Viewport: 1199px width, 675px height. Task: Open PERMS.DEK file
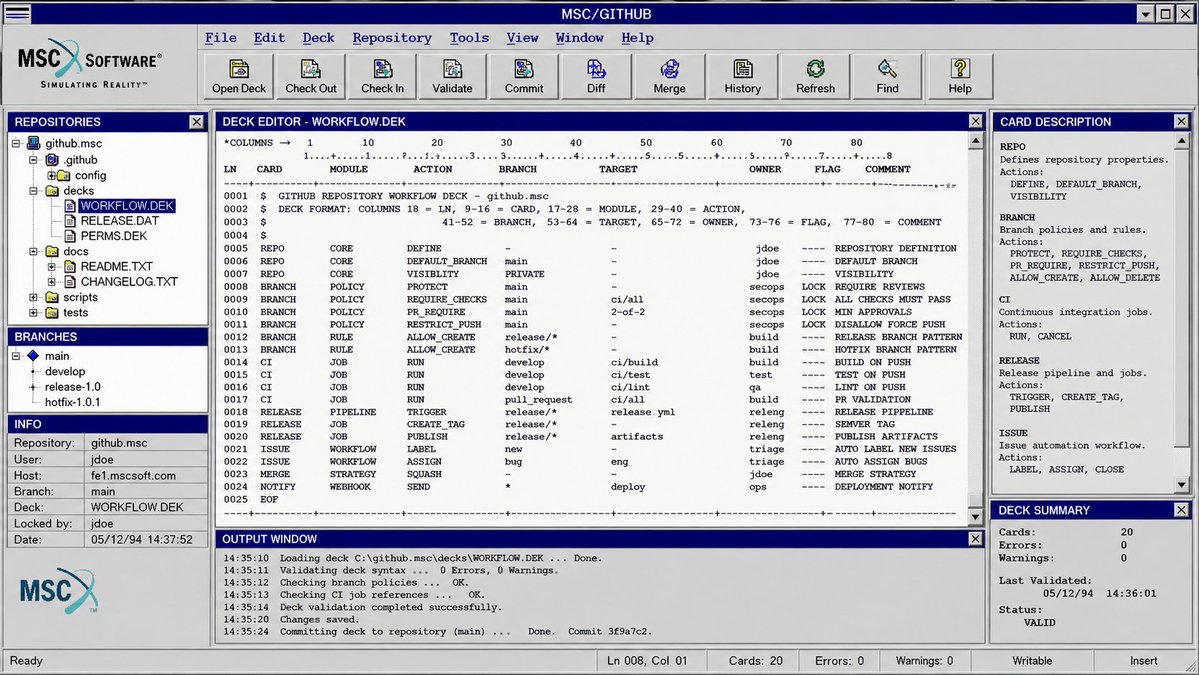[113, 235]
